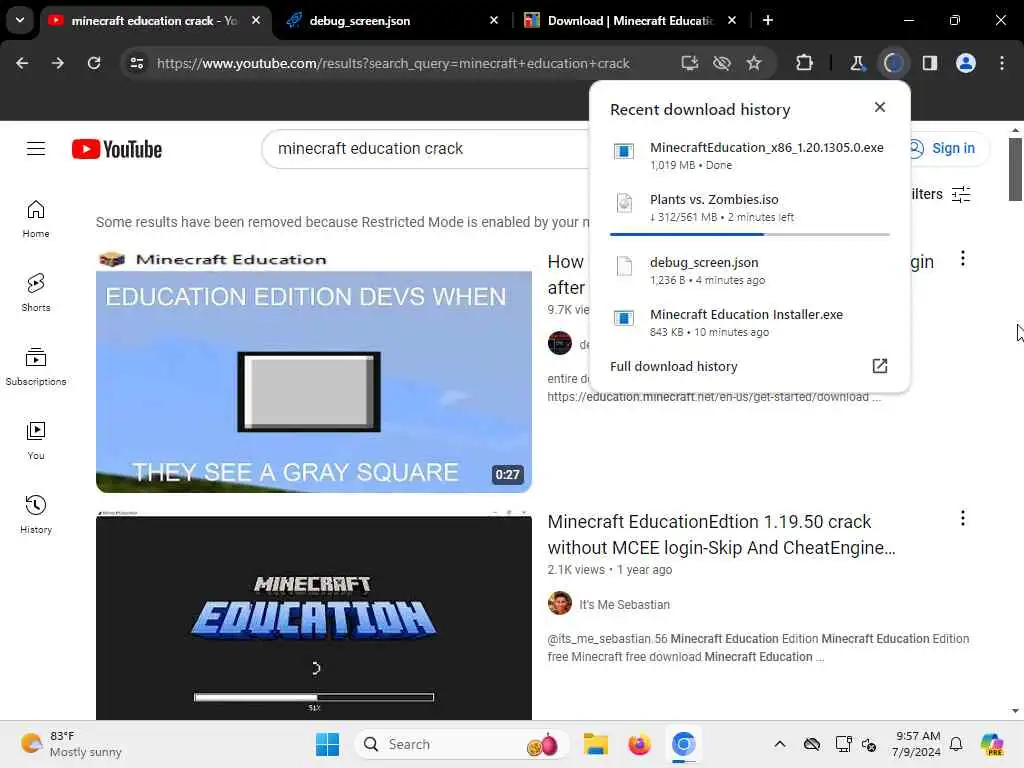Open a new browser tab
The width and height of the screenshot is (1024, 768).
coord(768,20)
